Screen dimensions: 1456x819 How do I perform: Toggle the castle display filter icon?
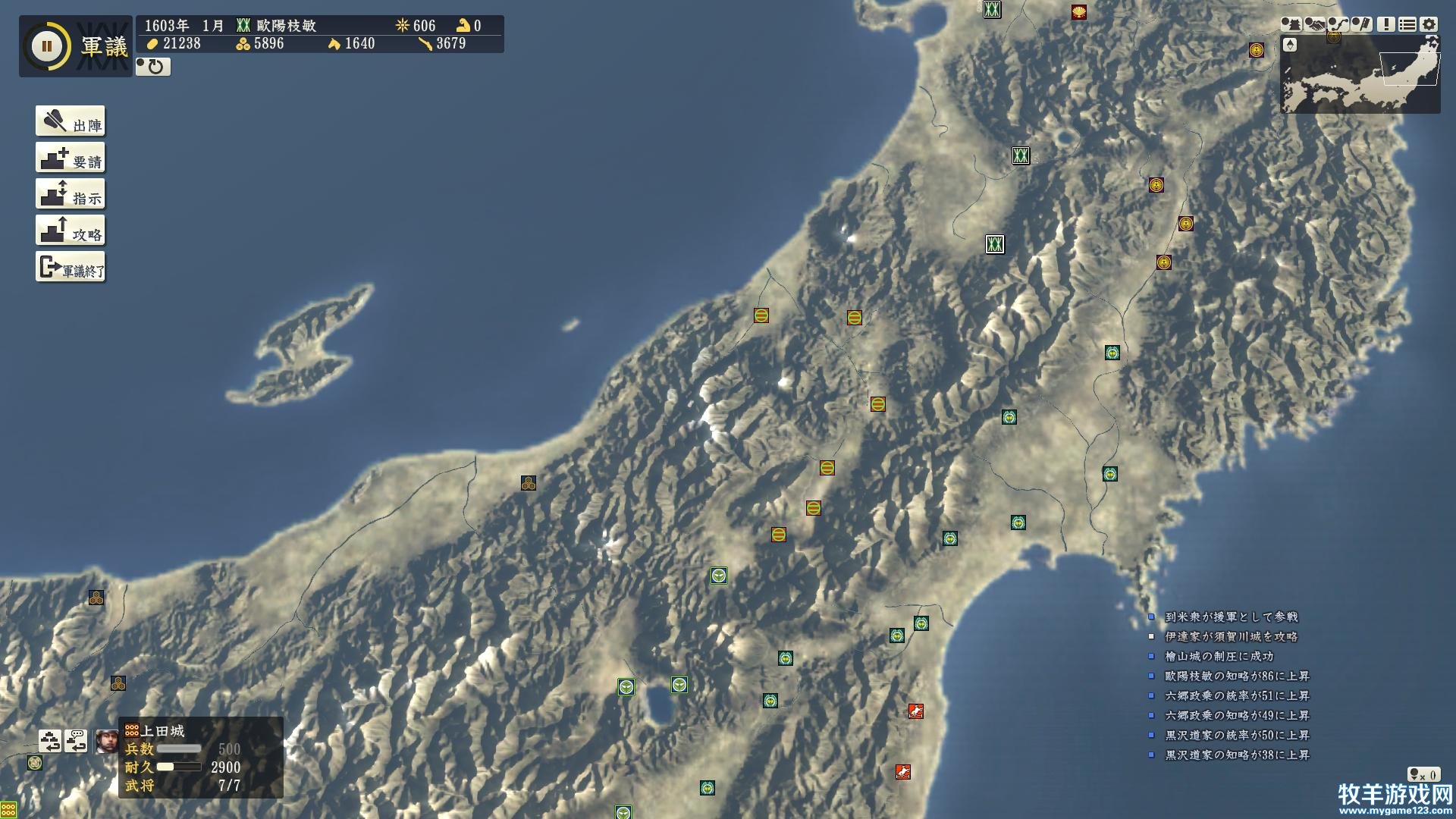(x=1291, y=24)
